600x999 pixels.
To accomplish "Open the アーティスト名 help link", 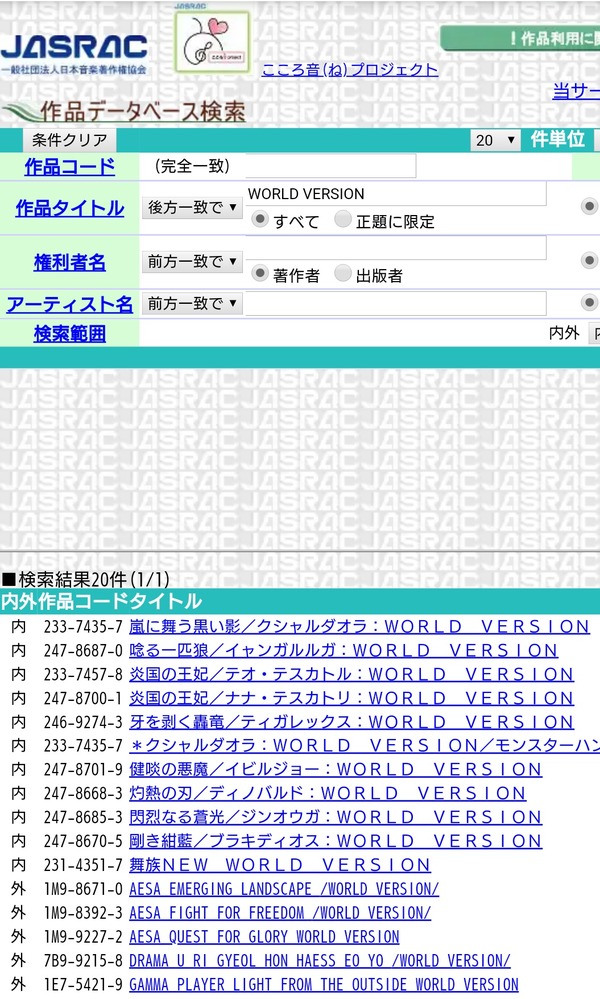I will click(x=70, y=304).
